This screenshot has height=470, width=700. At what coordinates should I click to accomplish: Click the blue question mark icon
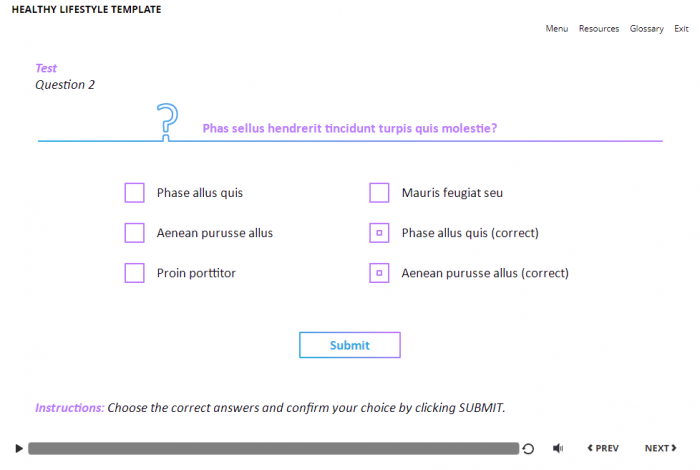pyautogui.click(x=168, y=120)
